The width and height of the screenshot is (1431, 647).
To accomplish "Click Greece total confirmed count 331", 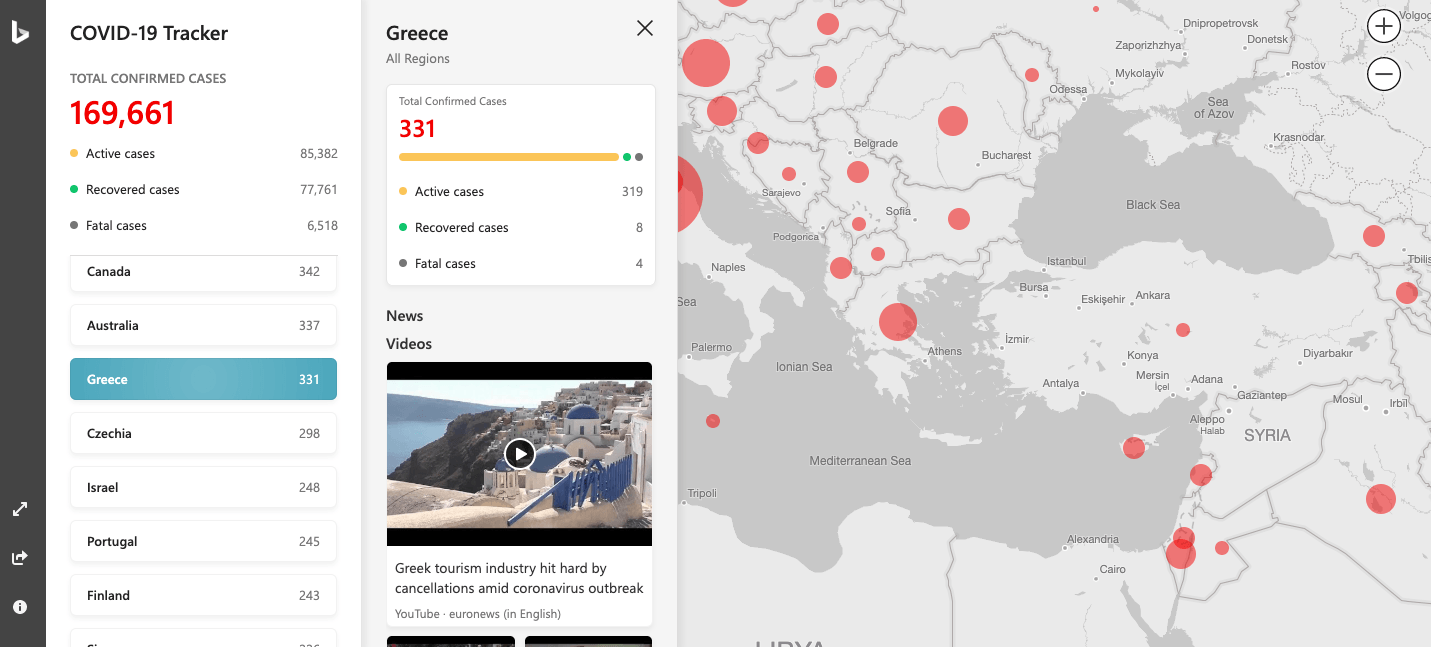I will pyautogui.click(x=417, y=129).
